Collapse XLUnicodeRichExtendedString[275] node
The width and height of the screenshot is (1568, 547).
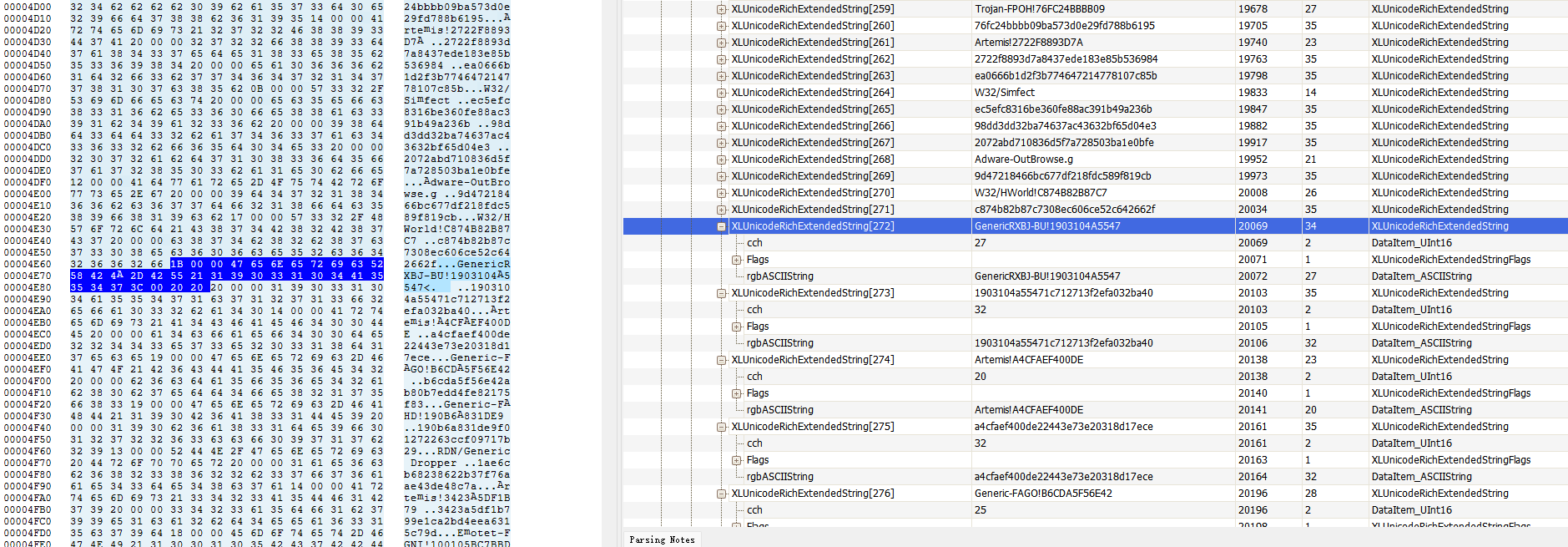(721, 427)
